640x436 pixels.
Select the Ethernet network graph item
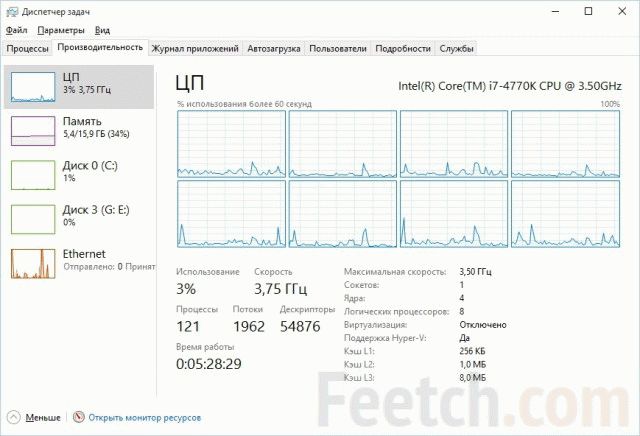[79, 263]
